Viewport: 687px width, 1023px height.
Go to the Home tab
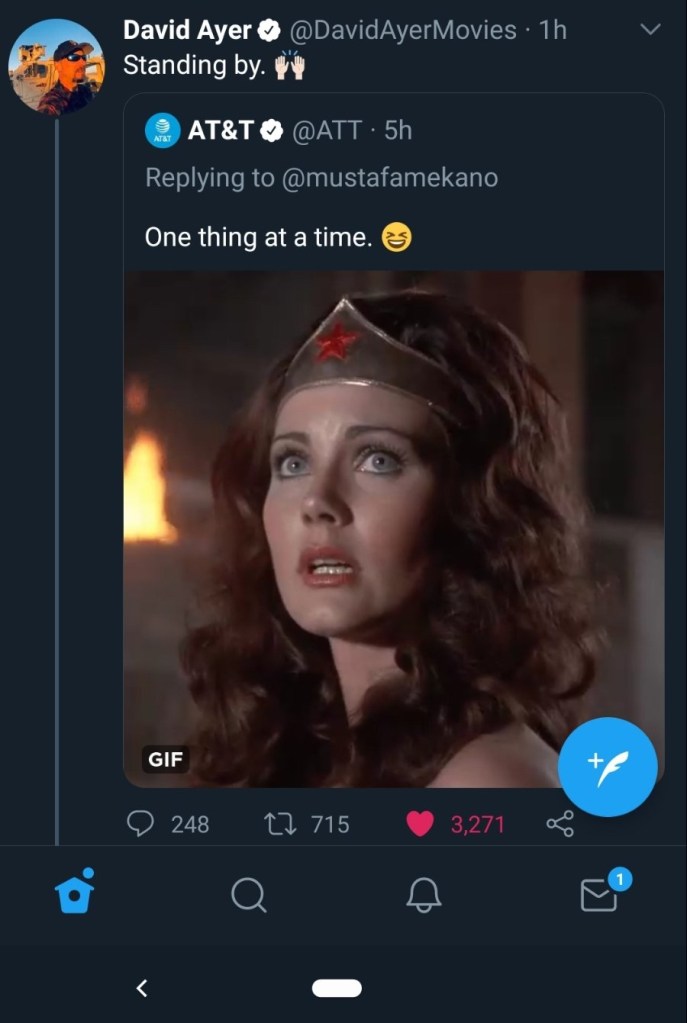tap(75, 892)
